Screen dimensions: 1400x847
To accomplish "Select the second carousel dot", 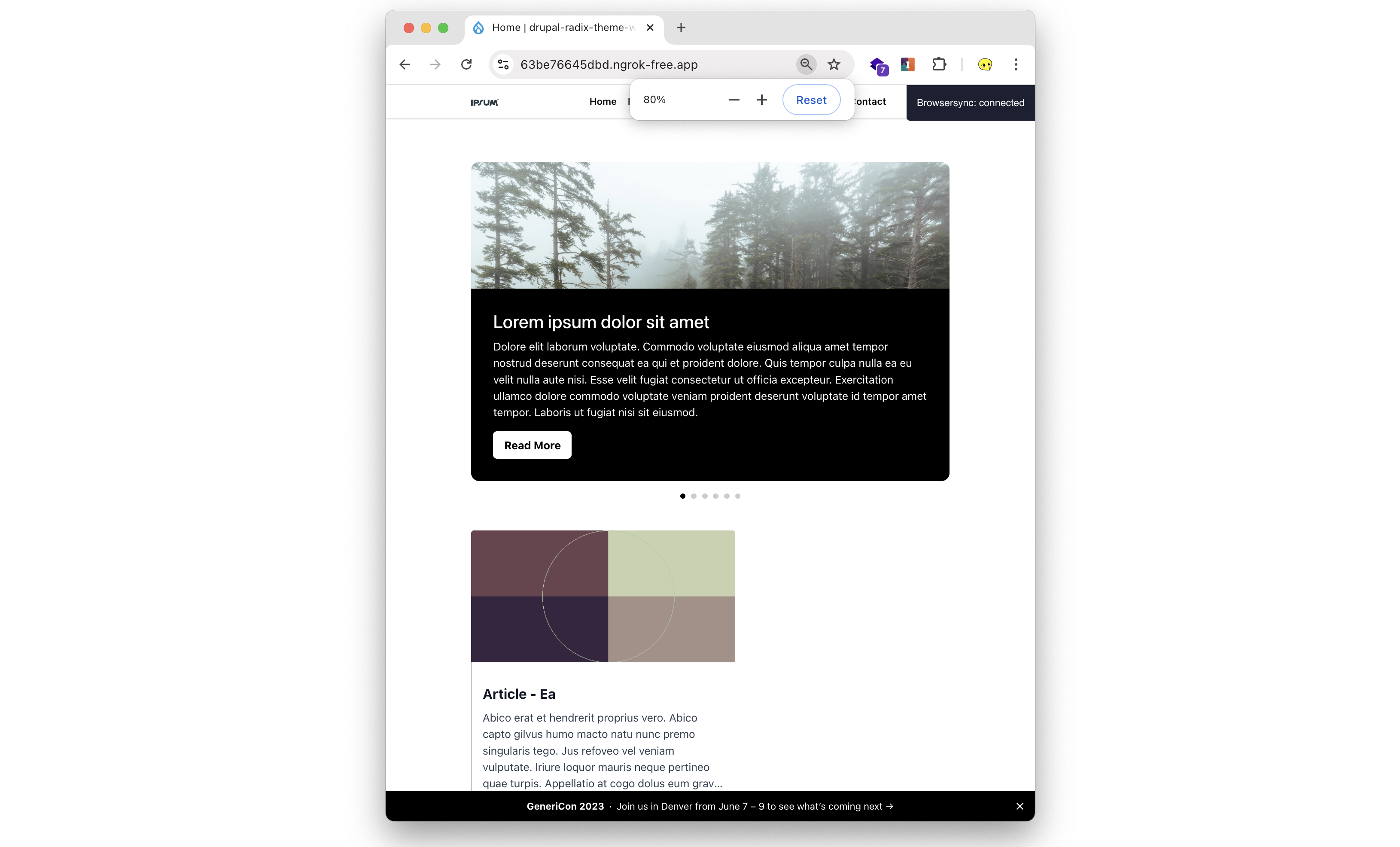I will (694, 496).
